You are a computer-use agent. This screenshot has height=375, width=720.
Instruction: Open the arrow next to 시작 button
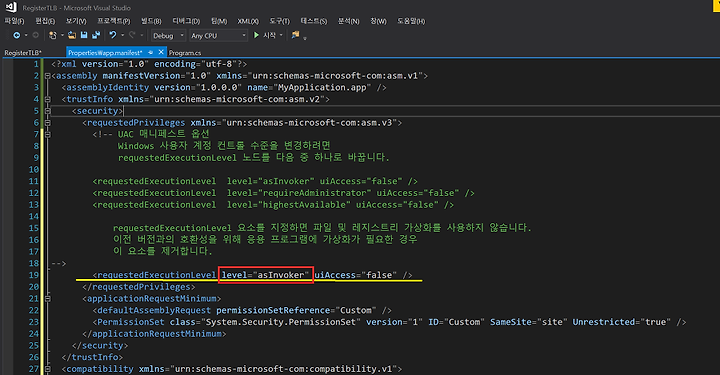click(281, 35)
